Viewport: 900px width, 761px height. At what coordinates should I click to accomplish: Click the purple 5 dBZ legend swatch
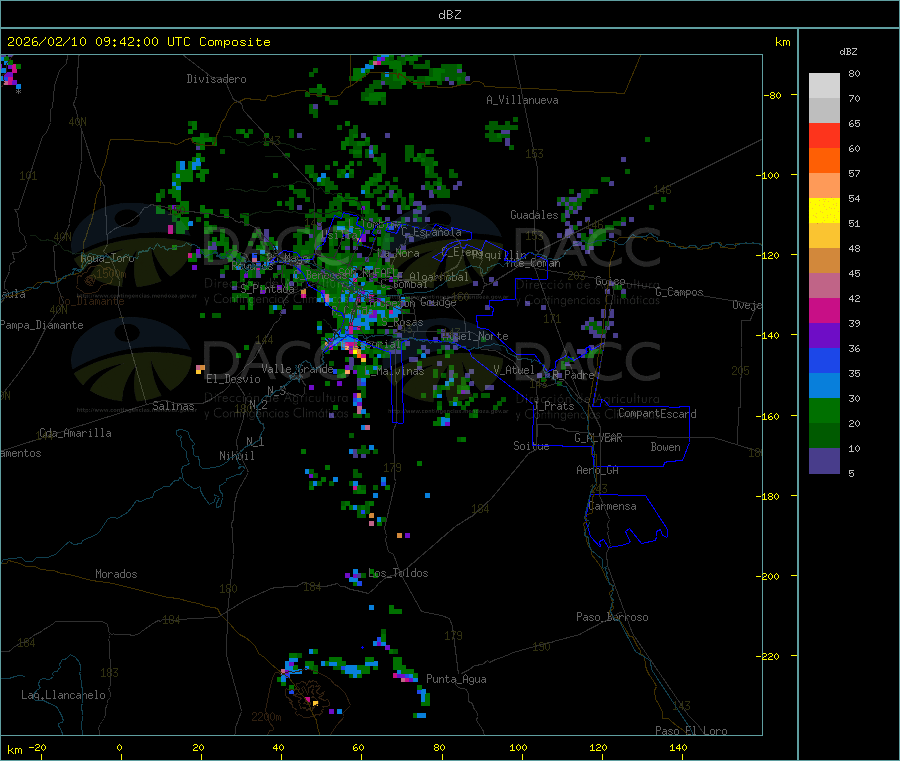[x=824, y=461]
